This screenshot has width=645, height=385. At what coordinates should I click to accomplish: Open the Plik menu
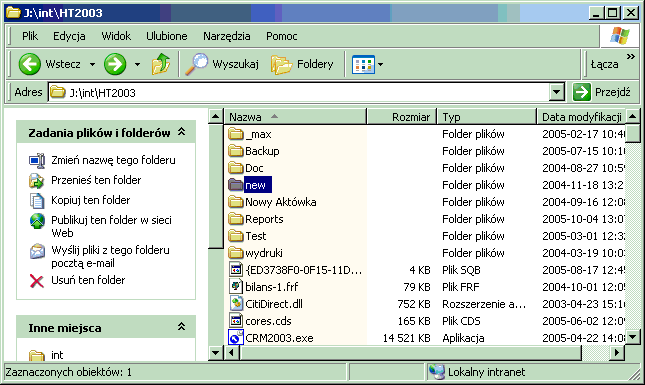pos(30,36)
